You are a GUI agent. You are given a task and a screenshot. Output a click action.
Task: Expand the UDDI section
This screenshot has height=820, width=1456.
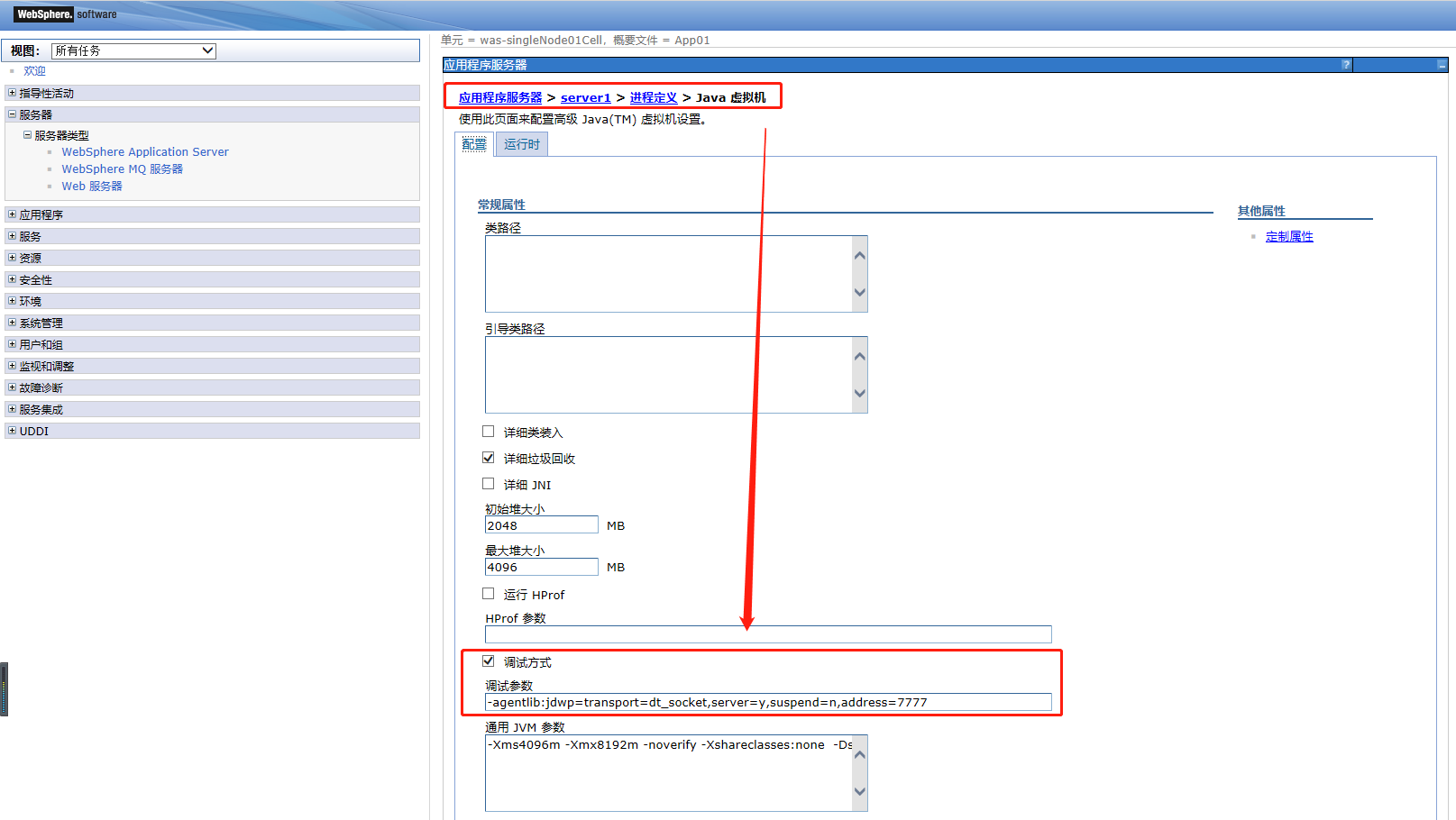pos(12,431)
